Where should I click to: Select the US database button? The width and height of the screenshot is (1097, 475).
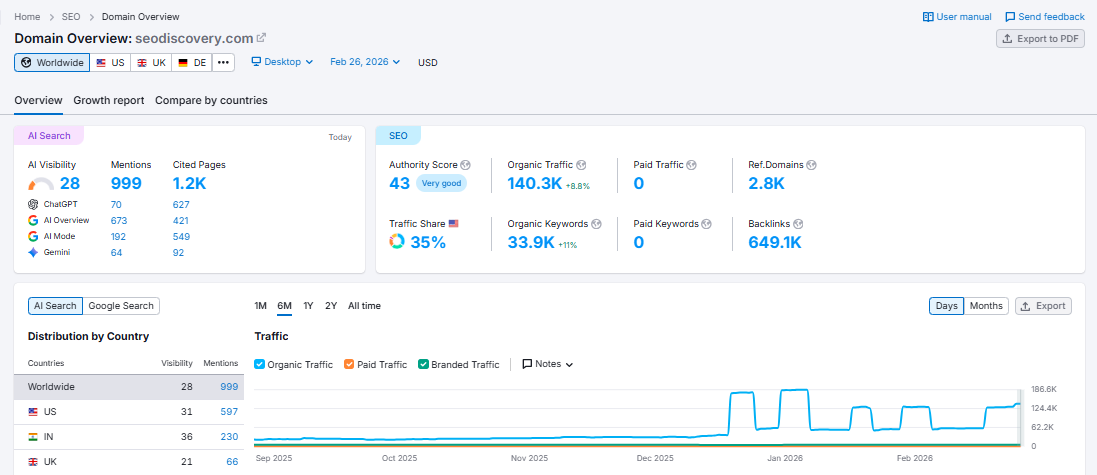point(111,62)
